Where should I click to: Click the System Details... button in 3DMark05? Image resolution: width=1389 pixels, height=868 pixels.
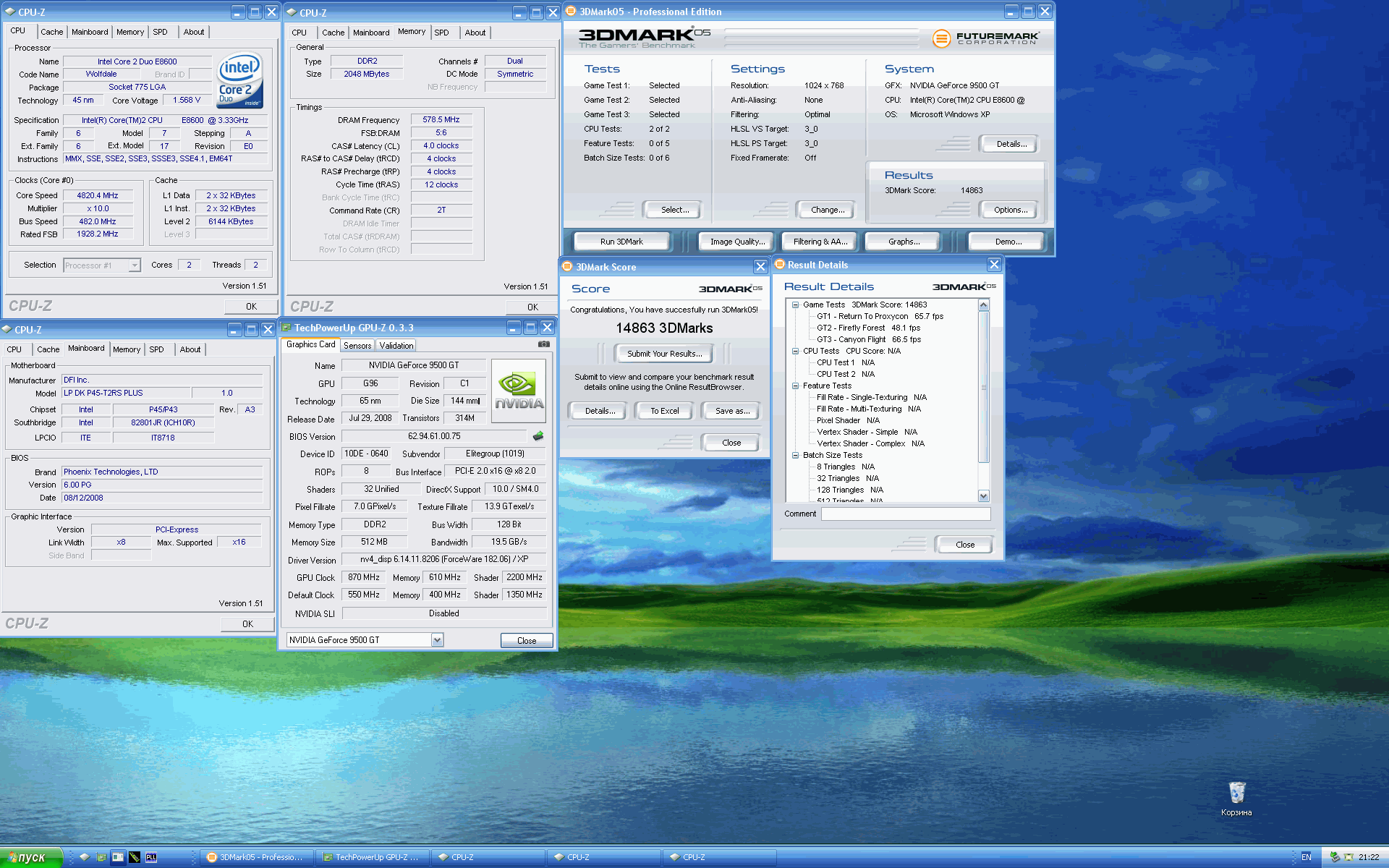1011,144
